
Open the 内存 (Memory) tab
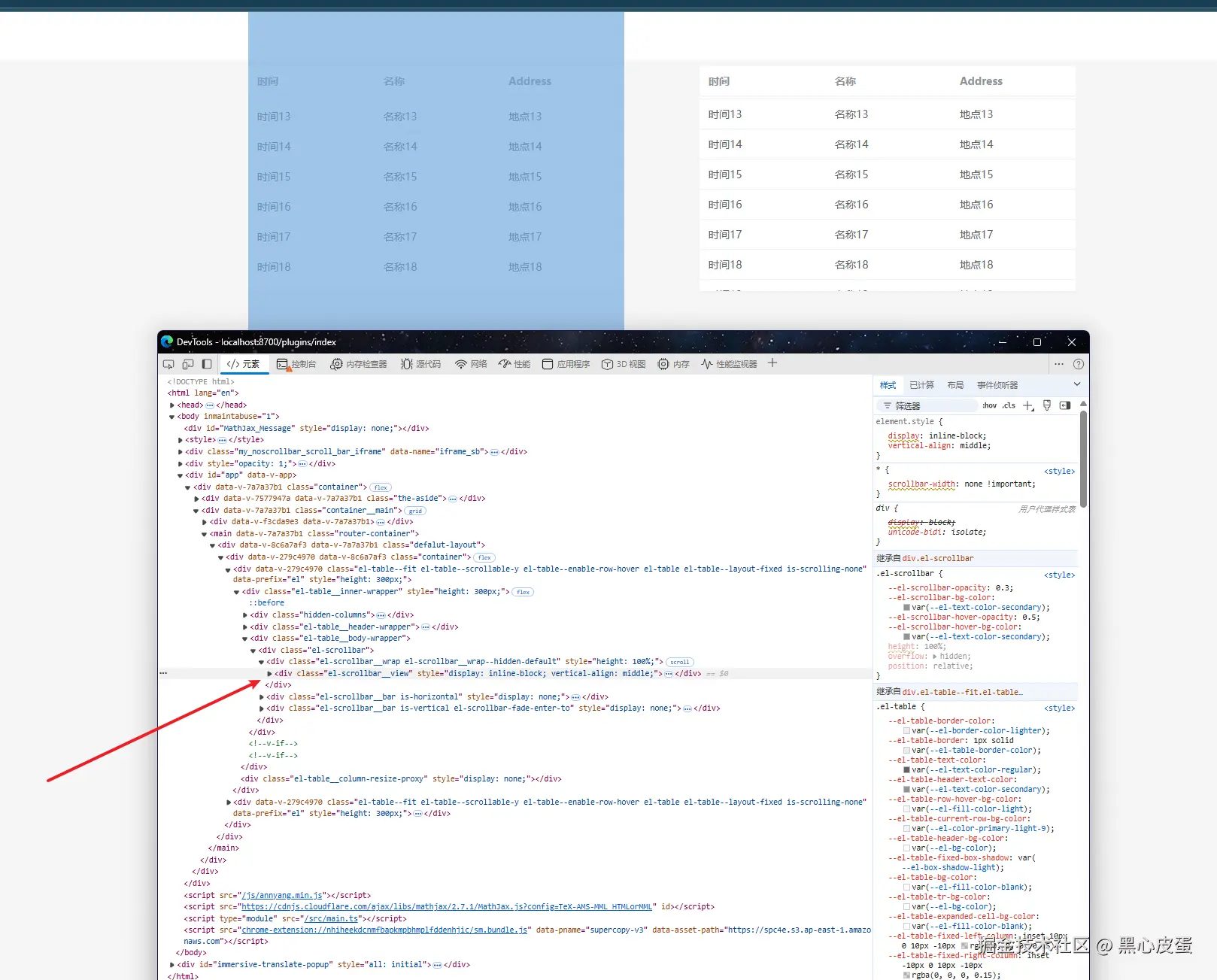(x=673, y=364)
